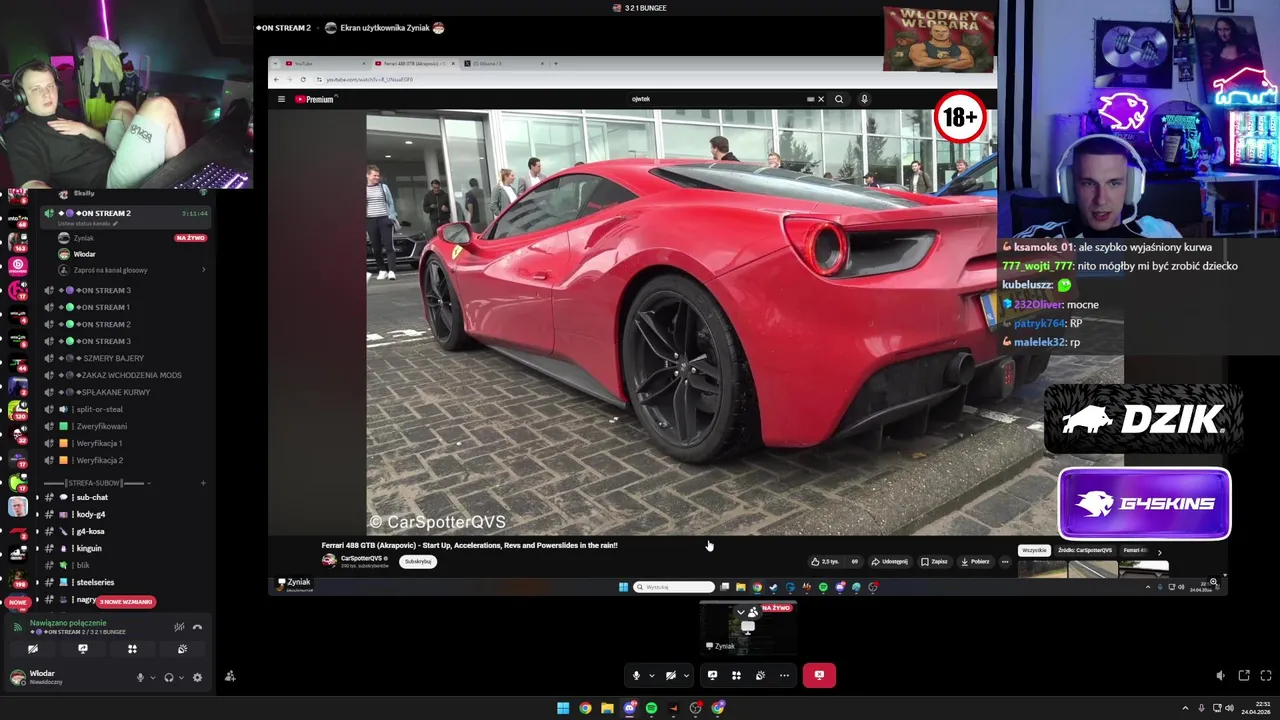Image resolution: width=1280 pixels, height=720 pixels.
Task: Open YouTube hamburger menu in stream
Action: [x=281, y=99]
